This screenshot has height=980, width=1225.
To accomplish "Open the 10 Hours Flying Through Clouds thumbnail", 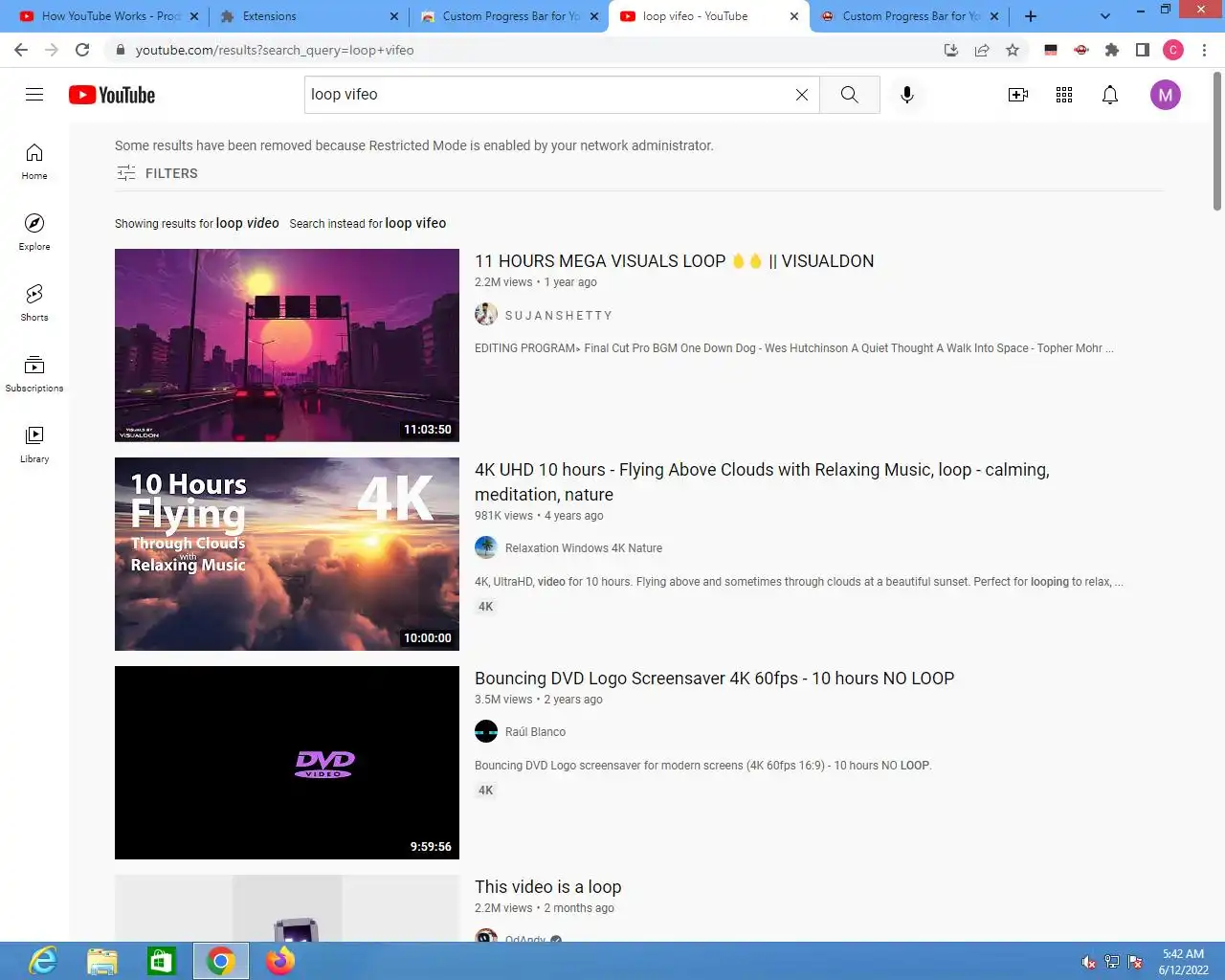I will click(x=287, y=554).
